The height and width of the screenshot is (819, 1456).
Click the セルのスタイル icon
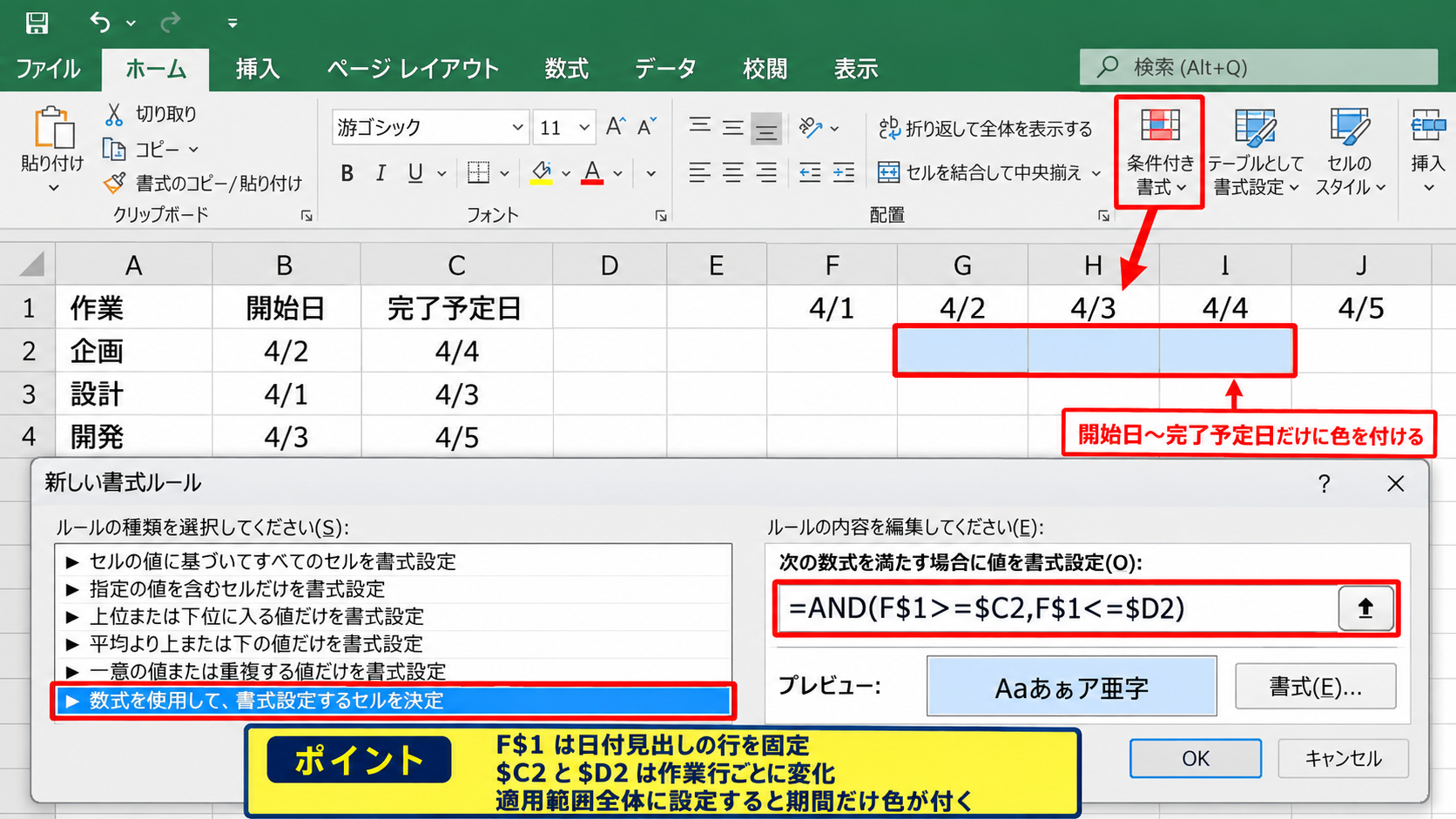[x=1349, y=127]
